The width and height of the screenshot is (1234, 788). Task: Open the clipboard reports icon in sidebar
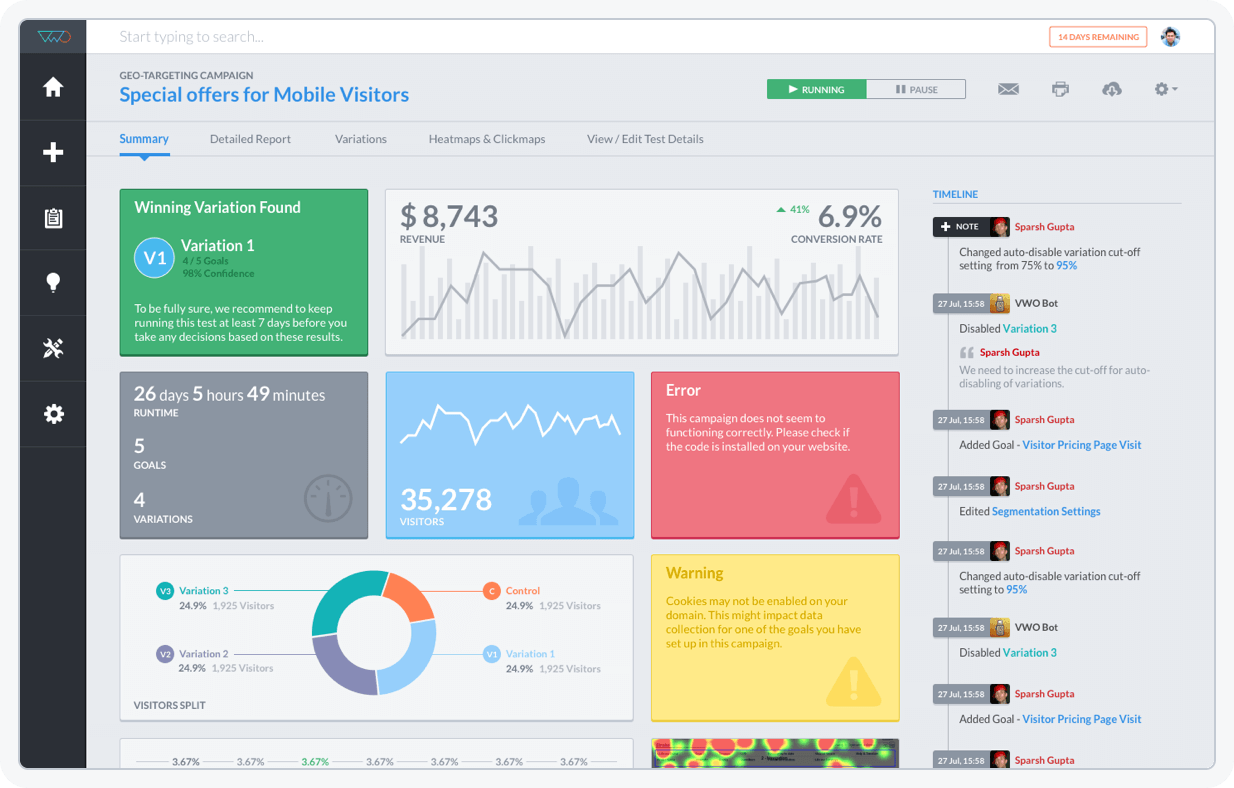pos(52,217)
